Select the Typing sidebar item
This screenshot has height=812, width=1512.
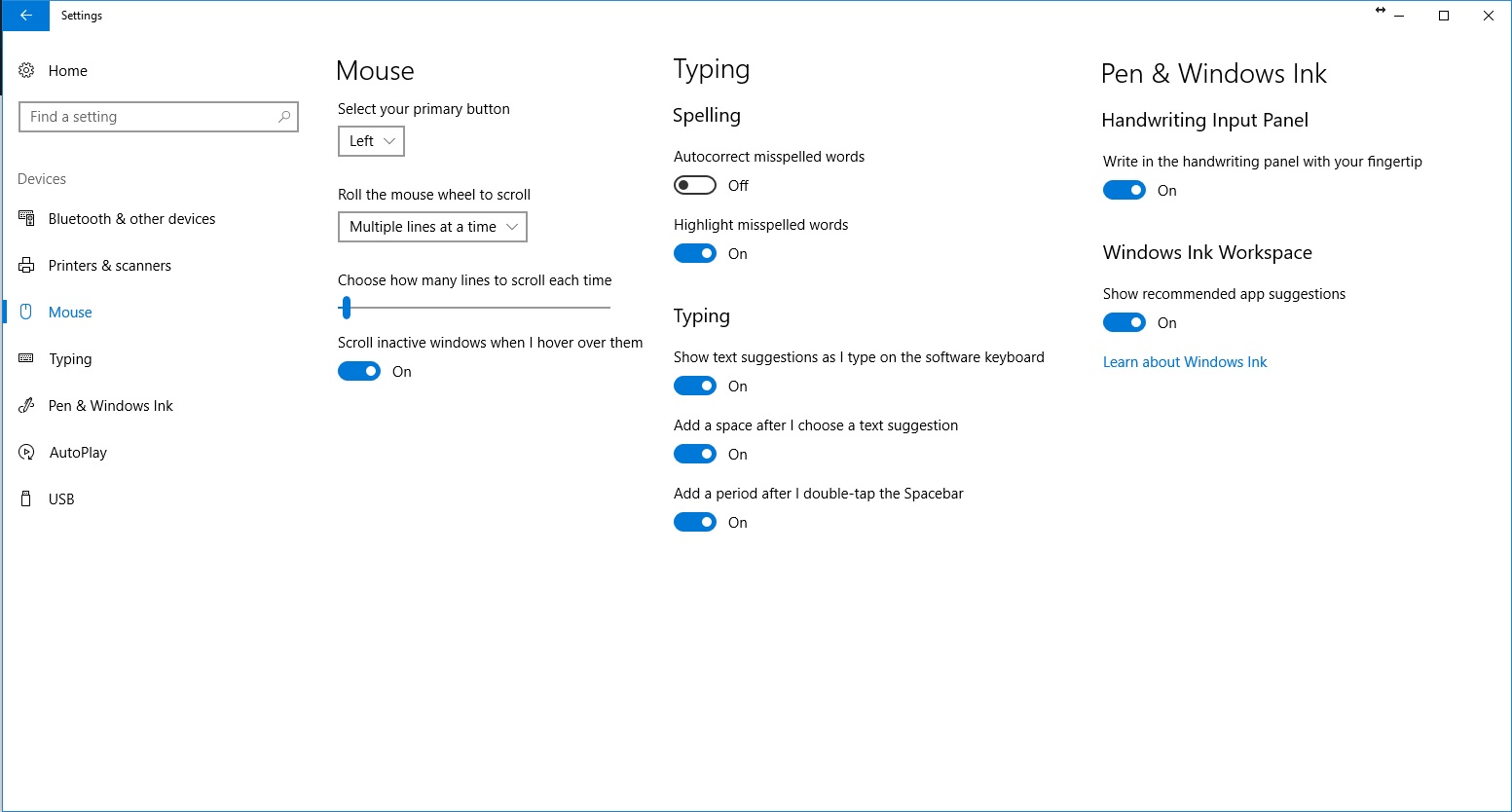click(x=70, y=358)
